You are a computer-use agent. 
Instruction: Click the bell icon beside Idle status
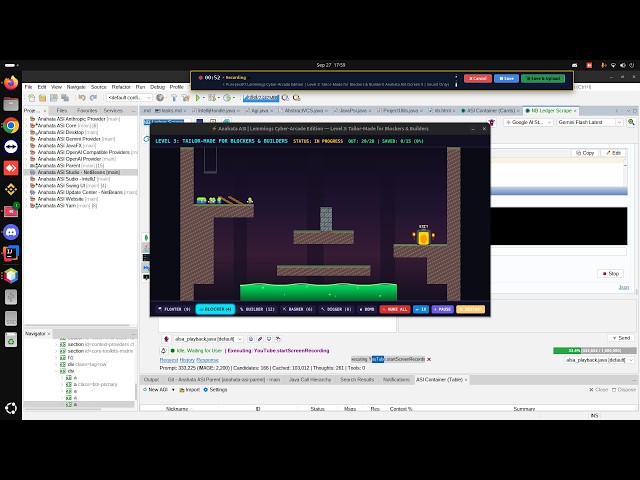pos(163,351)
